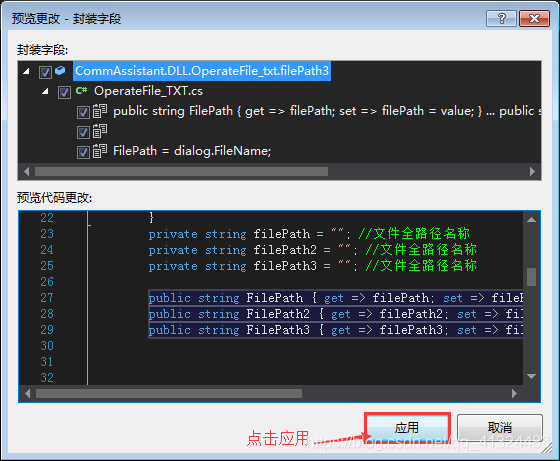Click code line 24 private string filePath2
The width and height of the screenshot is (560, 461).
click(x=312, y=250)
